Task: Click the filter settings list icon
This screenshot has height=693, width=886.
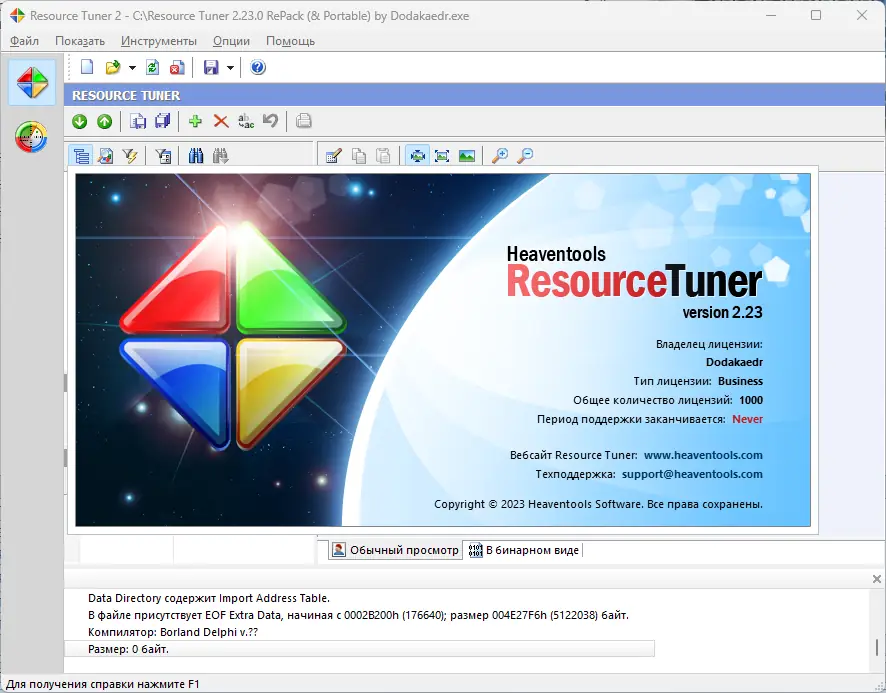Action: coord(163,155)
